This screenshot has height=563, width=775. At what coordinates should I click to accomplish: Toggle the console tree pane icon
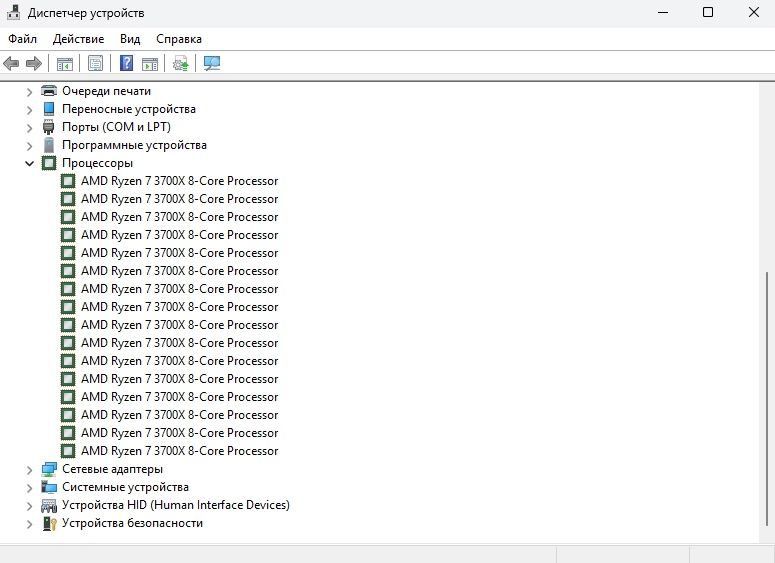[x=65, y=64]
